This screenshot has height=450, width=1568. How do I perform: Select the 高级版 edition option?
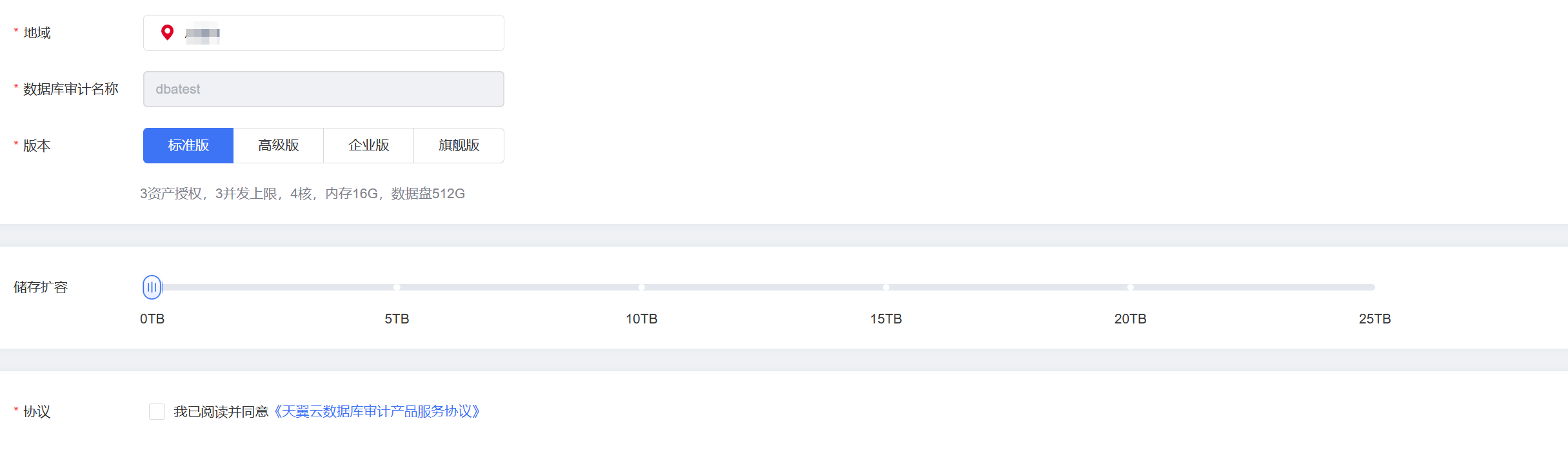tap(279, 145)
